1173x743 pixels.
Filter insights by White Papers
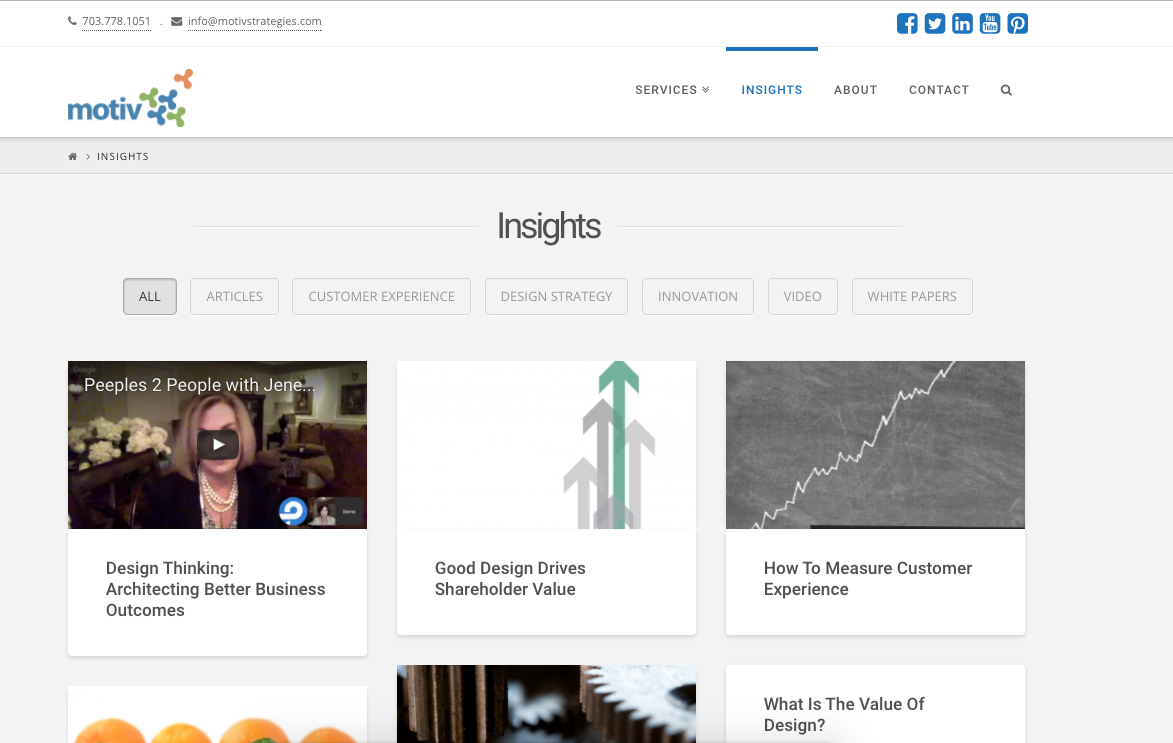[912, 296]
